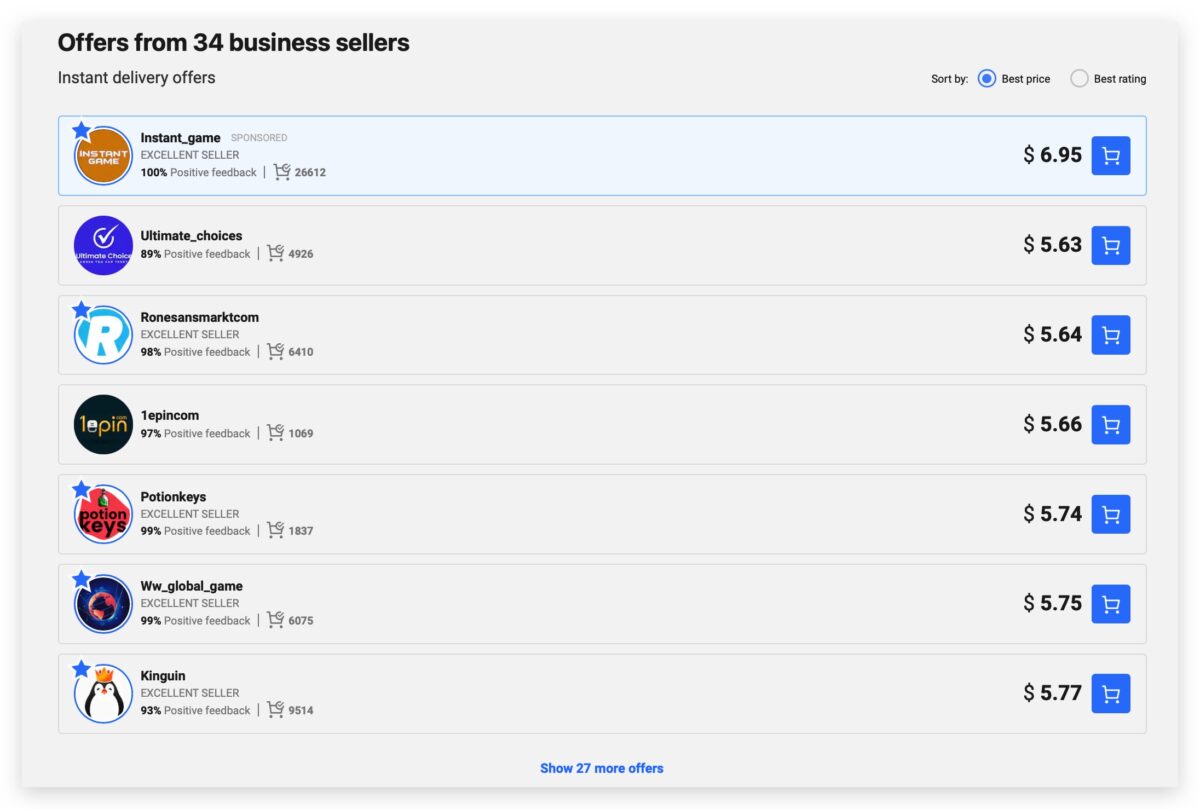Viewport: 1200px width, 809px height.
Task: Add Ultimate_choices $5.63 offer to cart
Action: click(1110, 245)
